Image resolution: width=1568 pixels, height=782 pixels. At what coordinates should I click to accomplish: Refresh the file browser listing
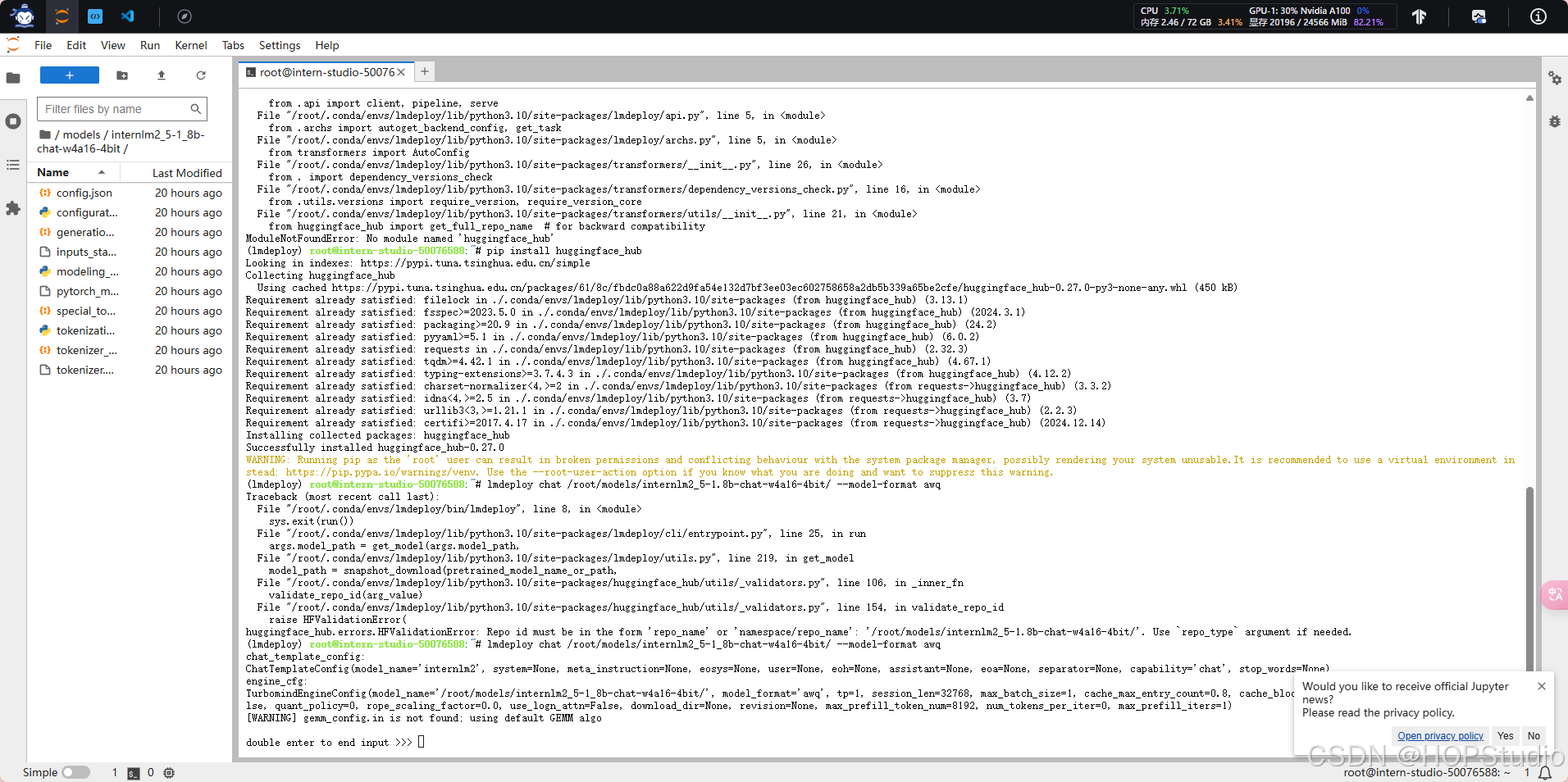click(x=201, y=75)
